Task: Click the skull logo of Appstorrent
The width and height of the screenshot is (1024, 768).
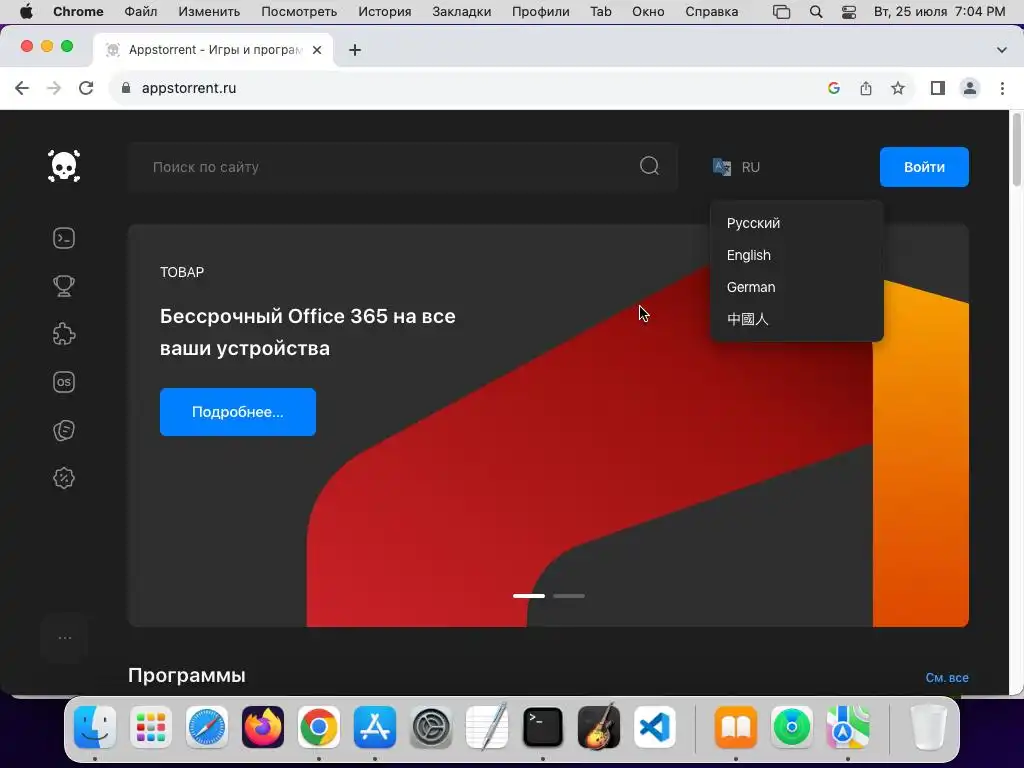Action: click(64, 166)
